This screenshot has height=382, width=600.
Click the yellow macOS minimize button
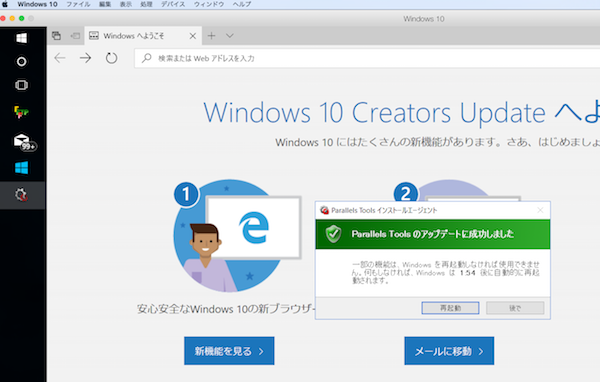pyautogui.click(x=12, y=18)
